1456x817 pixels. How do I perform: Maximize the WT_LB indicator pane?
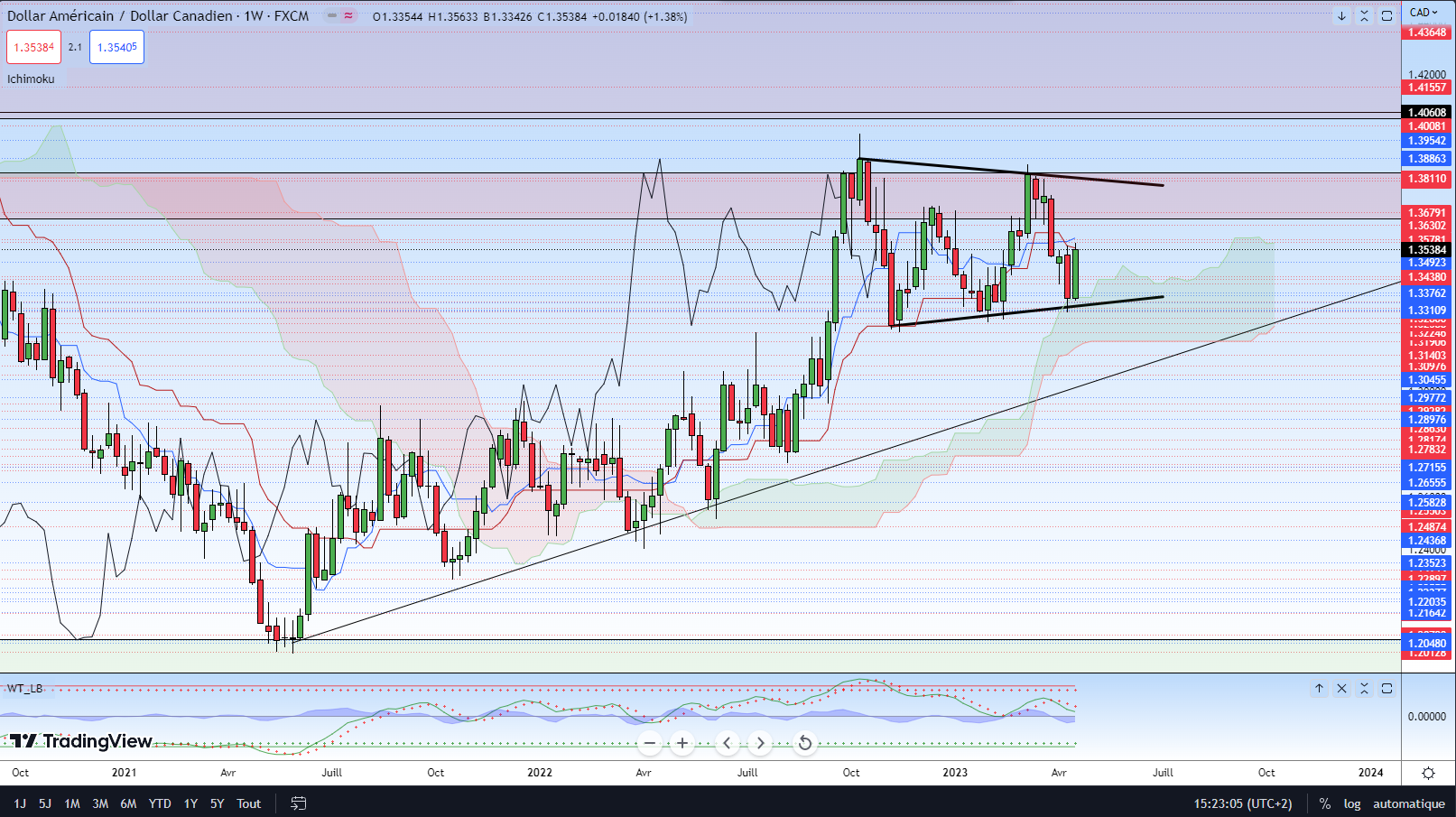[1386, 689]
